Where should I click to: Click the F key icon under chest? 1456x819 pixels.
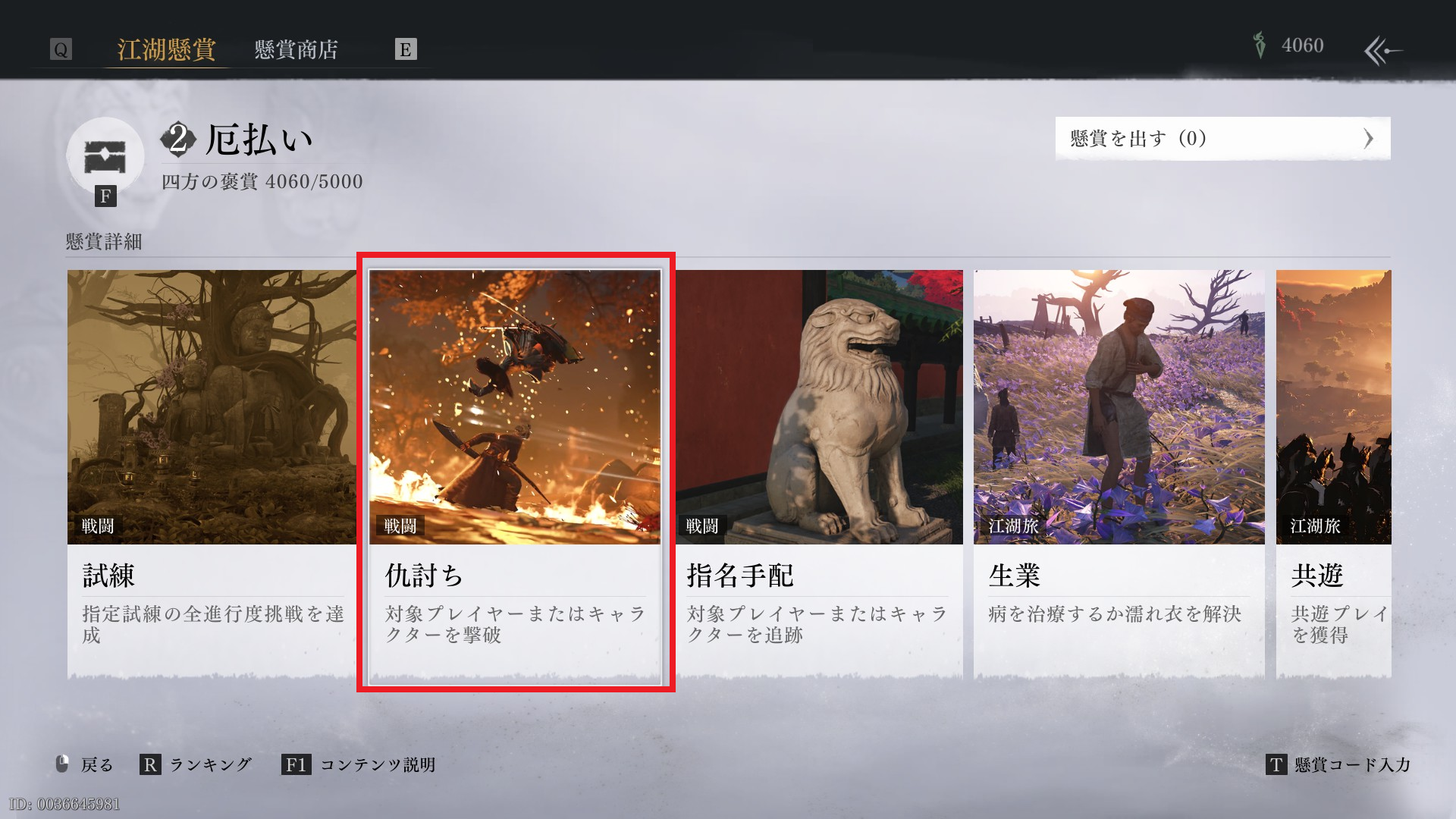(x=105, y=196)
